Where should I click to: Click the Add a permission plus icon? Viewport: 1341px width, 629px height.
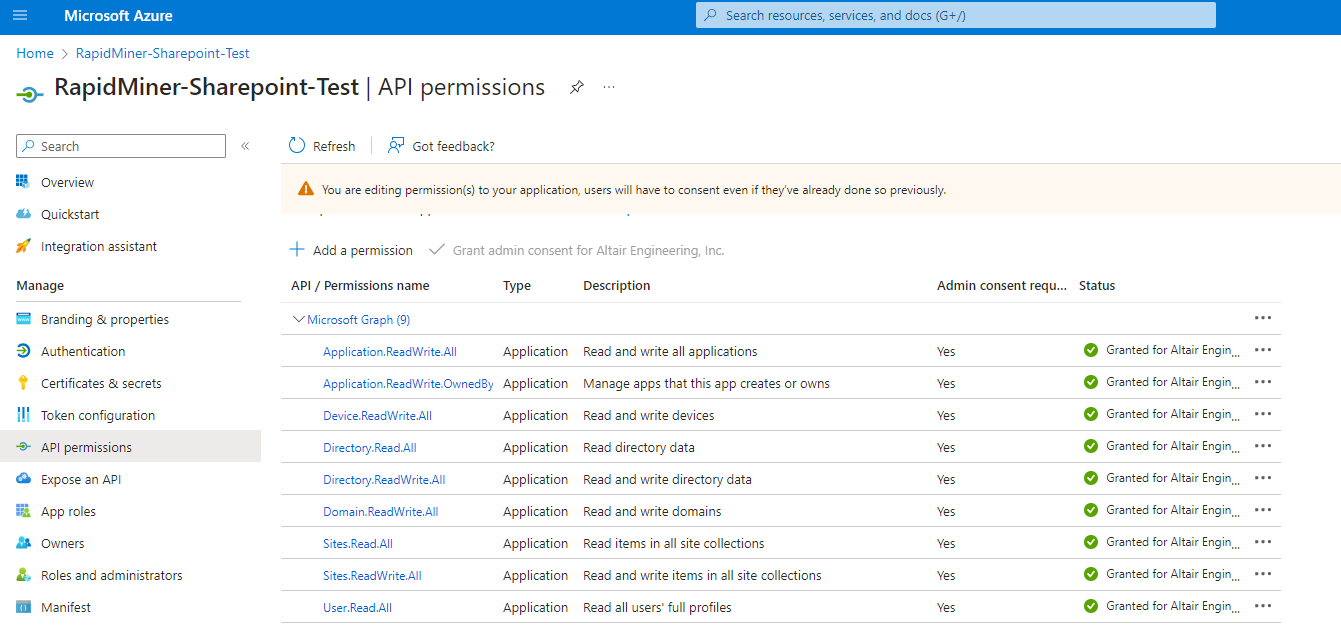297,250
